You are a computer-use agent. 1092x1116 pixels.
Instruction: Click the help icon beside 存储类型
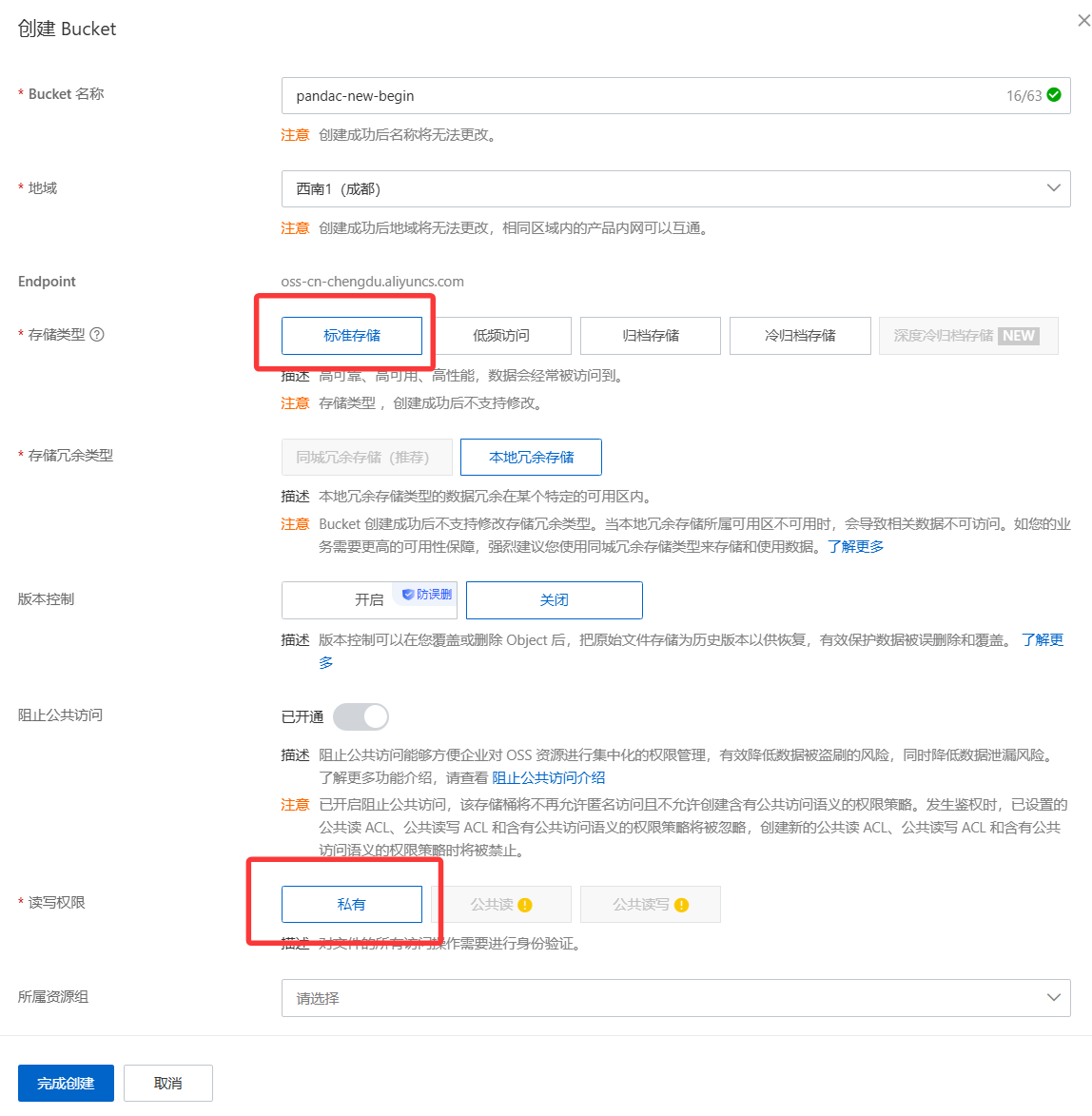[x=97, y=335]
